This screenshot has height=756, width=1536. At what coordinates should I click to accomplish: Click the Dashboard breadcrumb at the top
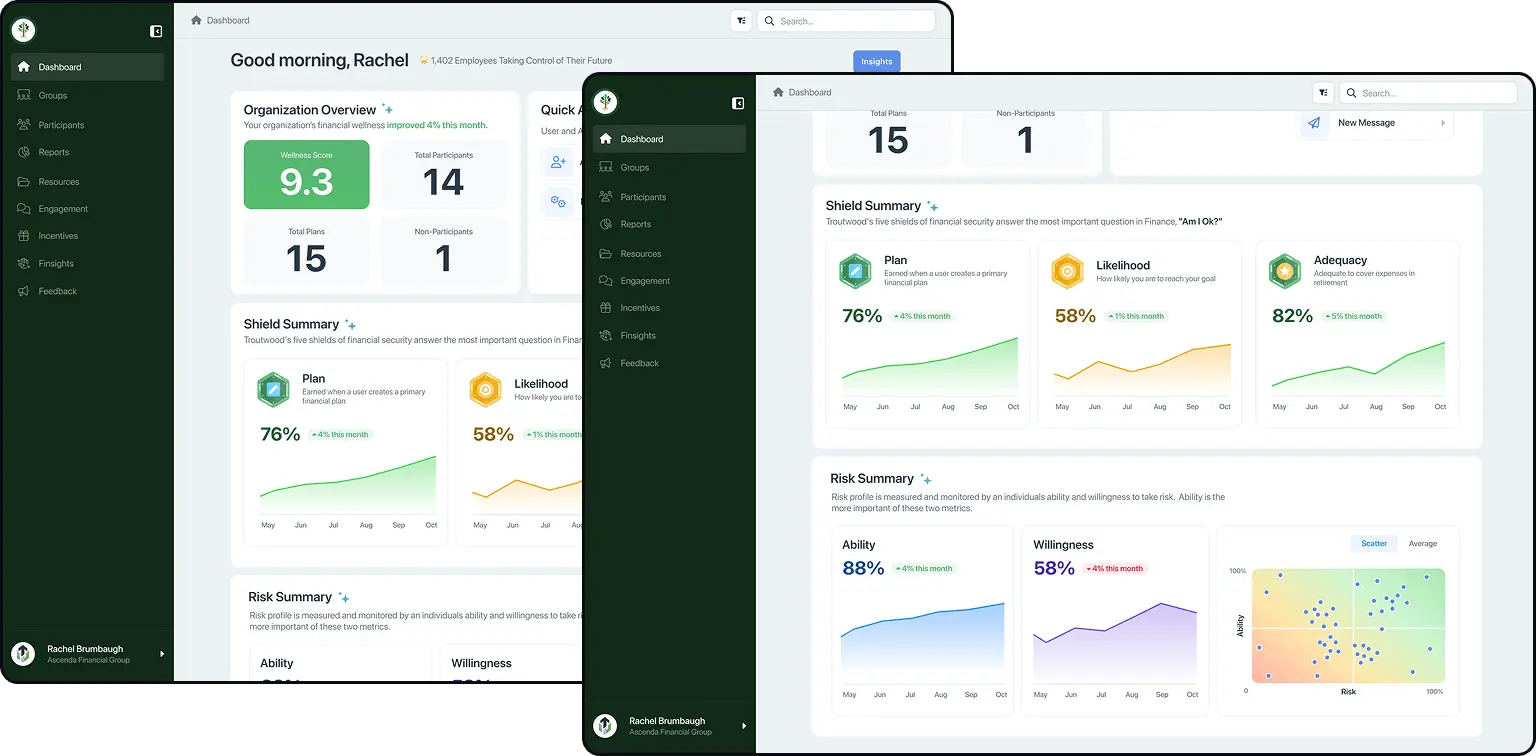803,91
